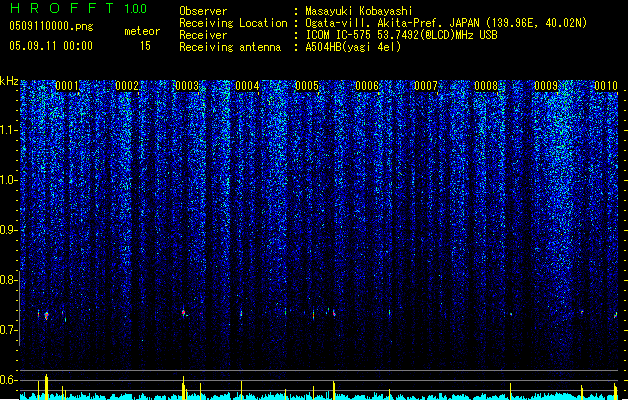This screenshot has height=400, width=629.
Task: Click the 1.0 kHz axis tick label
Action: pyautogui.click(x=8, y=180)
